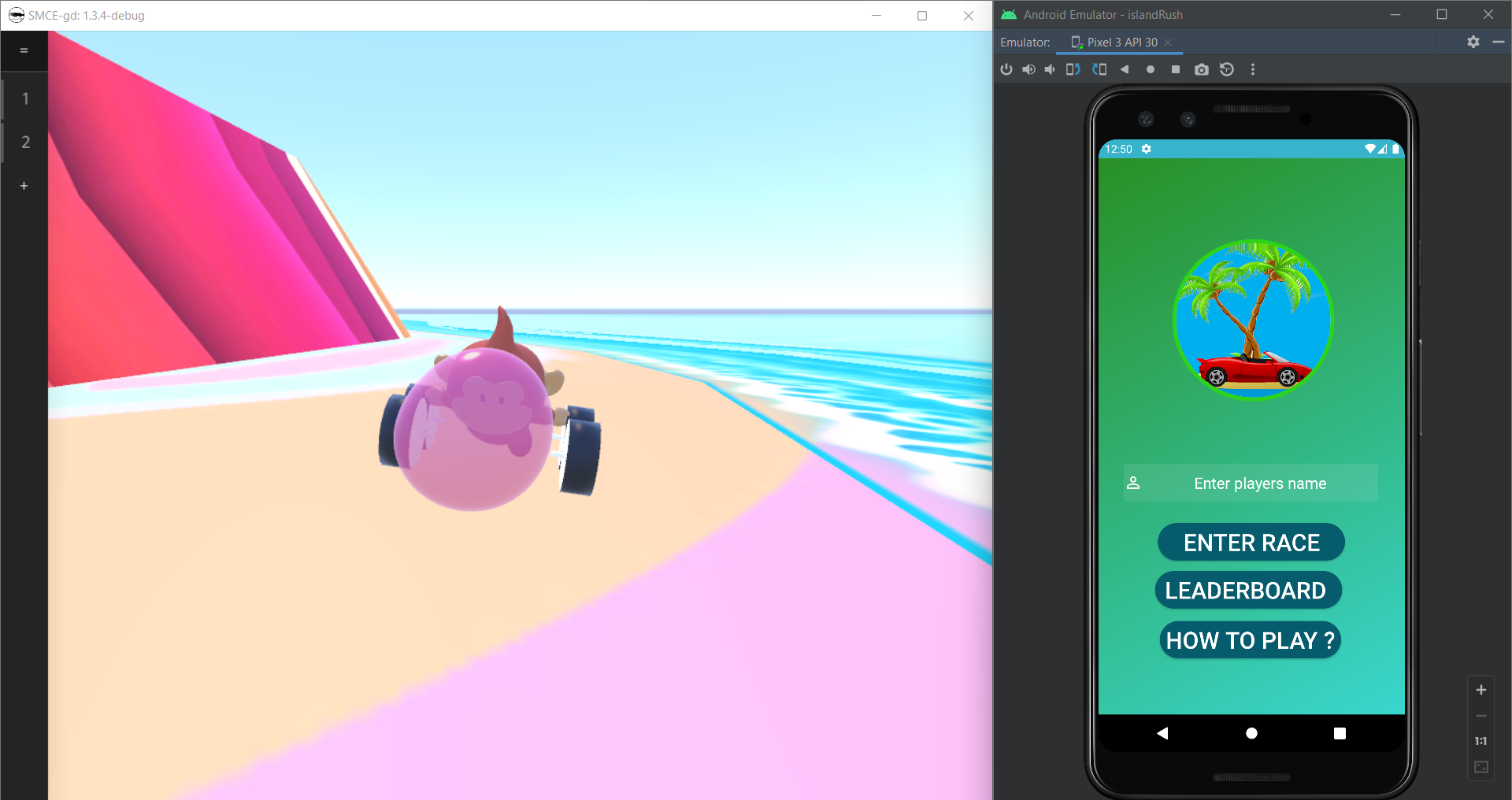The height and width of the screenshot is (800, 1512).
Task: Open the SMCE hamburger menu
Action: tap(24, 50)
